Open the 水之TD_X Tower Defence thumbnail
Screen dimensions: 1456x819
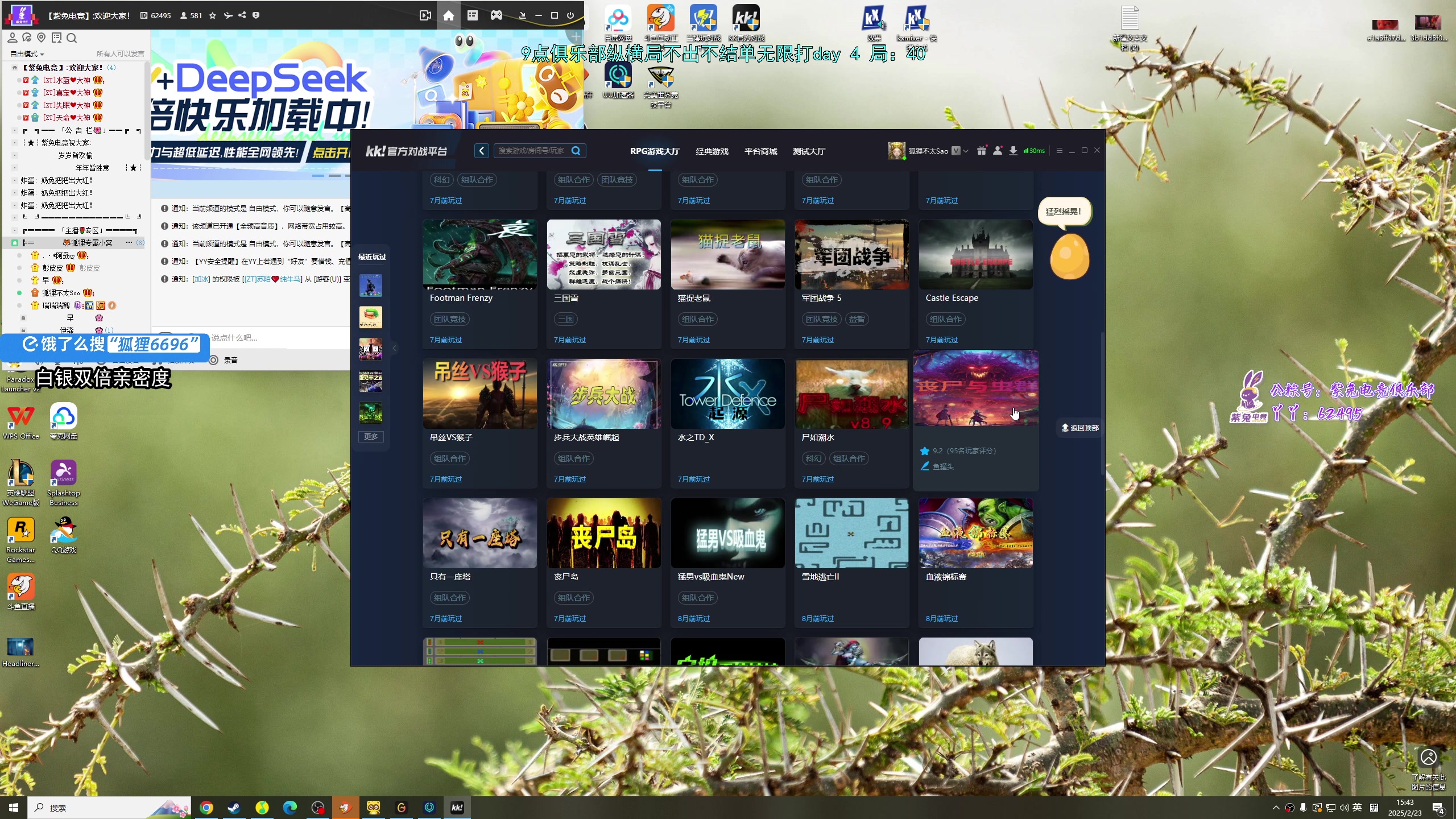727,394
